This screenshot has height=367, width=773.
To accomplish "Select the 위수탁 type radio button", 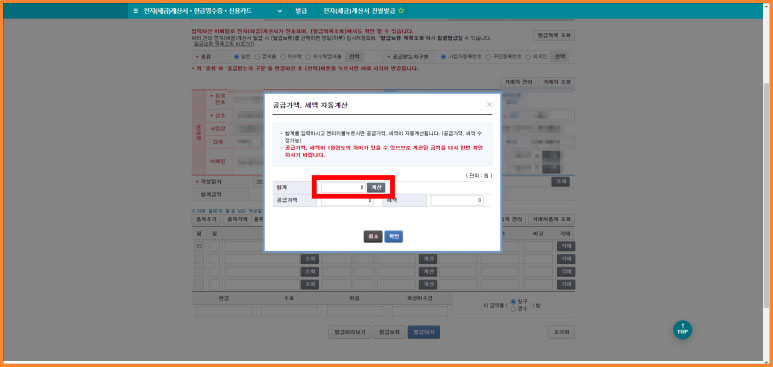I will (x=282, y=57).
